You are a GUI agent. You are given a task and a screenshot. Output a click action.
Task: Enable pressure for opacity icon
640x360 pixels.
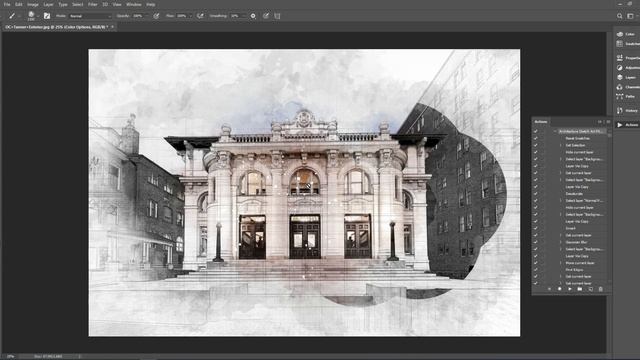click(x=156, y=16)
